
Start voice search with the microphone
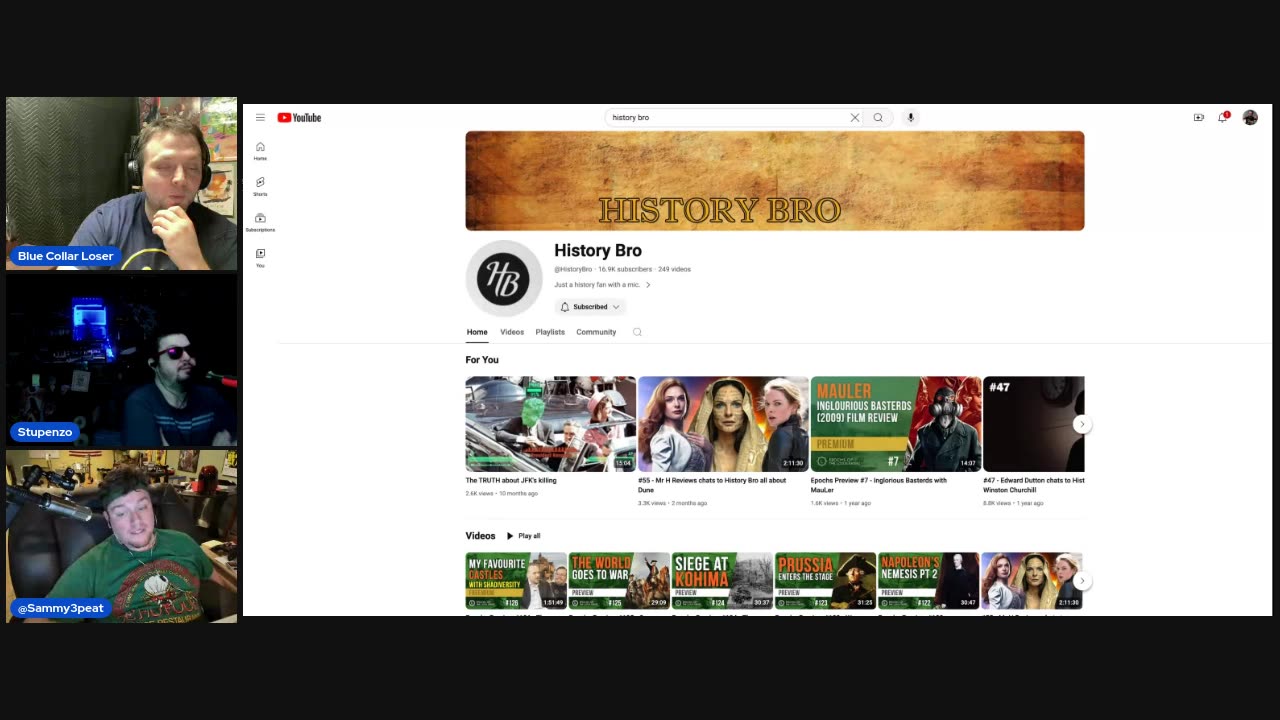(910, 117)
